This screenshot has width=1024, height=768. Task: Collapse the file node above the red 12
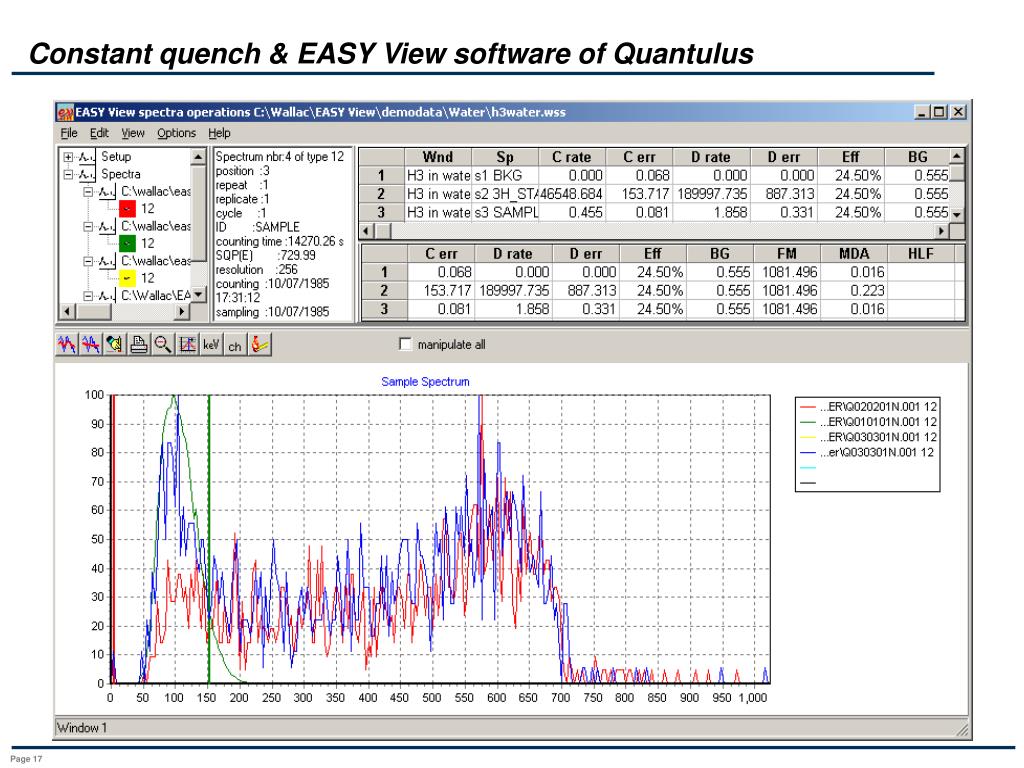click(88, 191)
